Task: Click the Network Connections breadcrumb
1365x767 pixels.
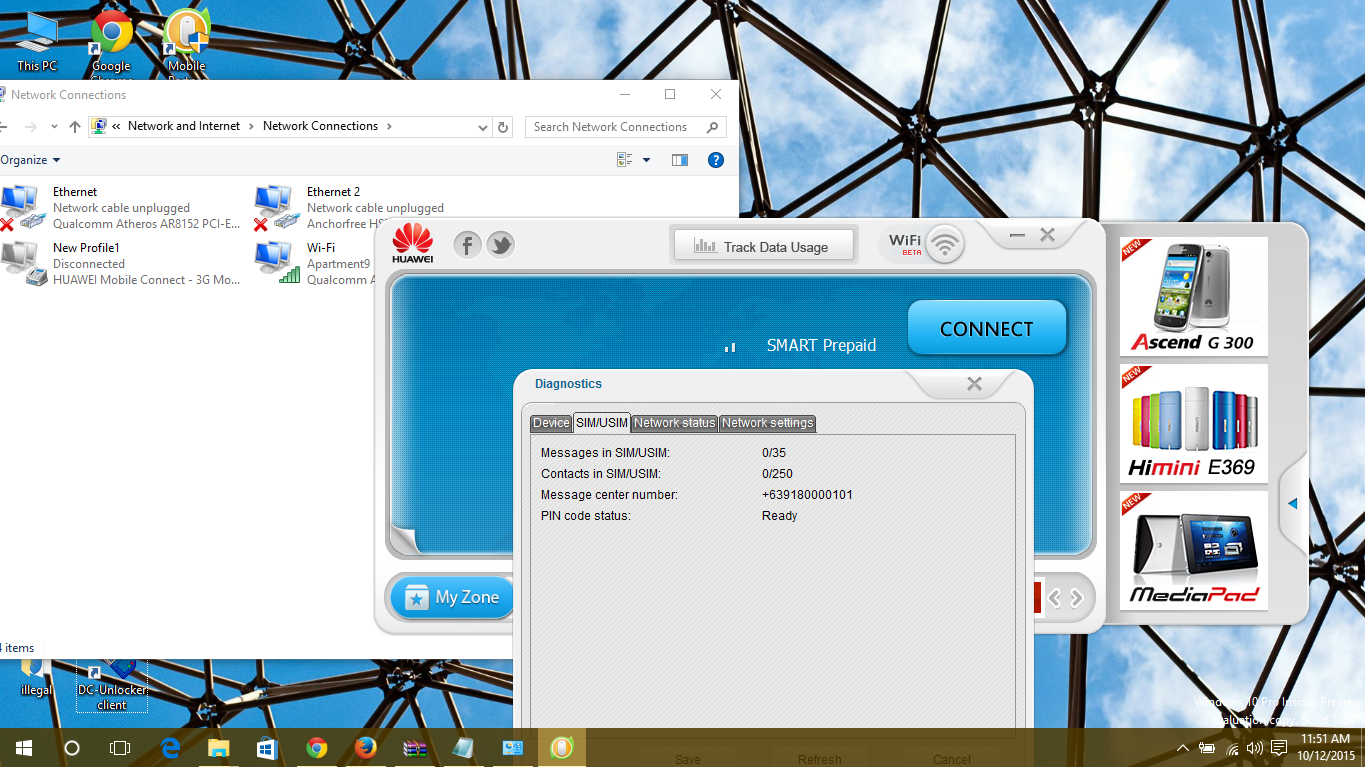Action: 320,126
